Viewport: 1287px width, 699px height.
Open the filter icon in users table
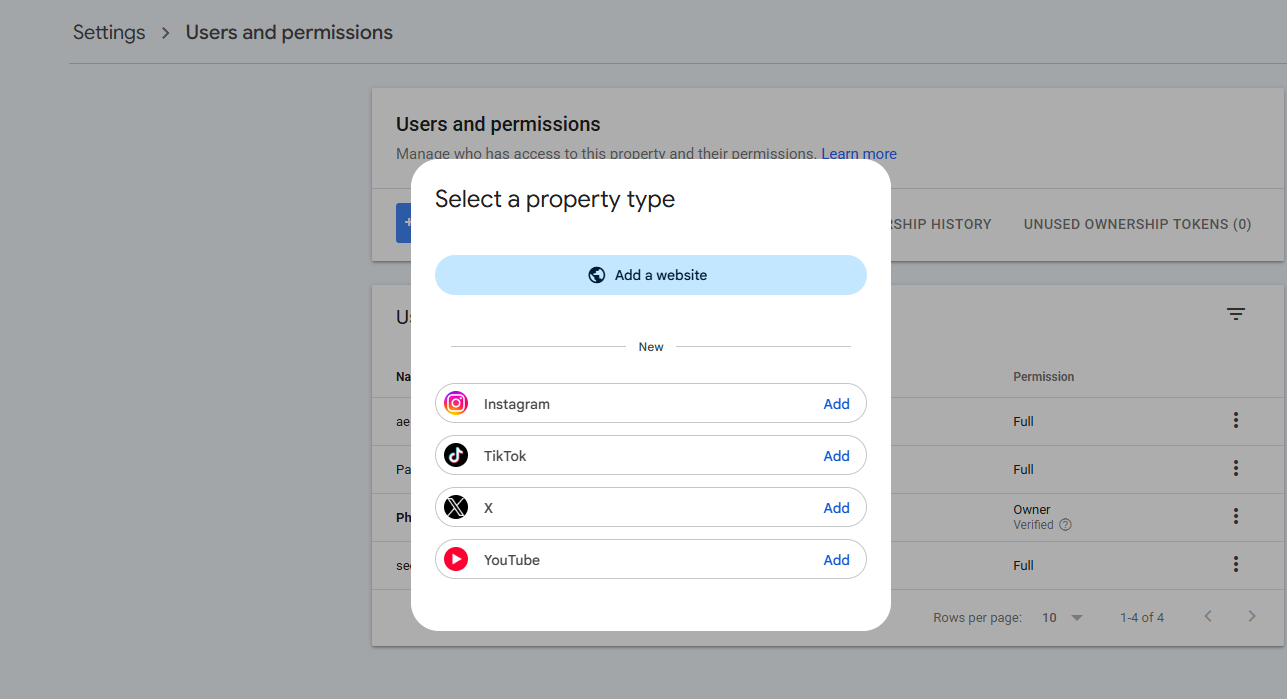click(1236, 314)
